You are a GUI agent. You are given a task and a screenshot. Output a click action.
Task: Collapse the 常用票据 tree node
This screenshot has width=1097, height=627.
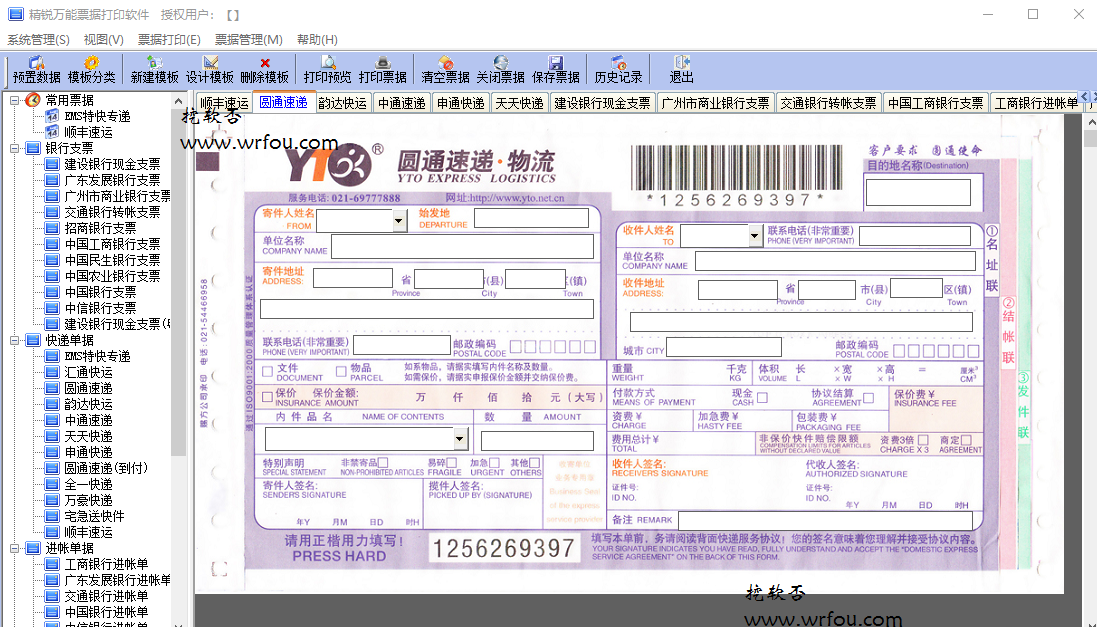coord(15,101)
